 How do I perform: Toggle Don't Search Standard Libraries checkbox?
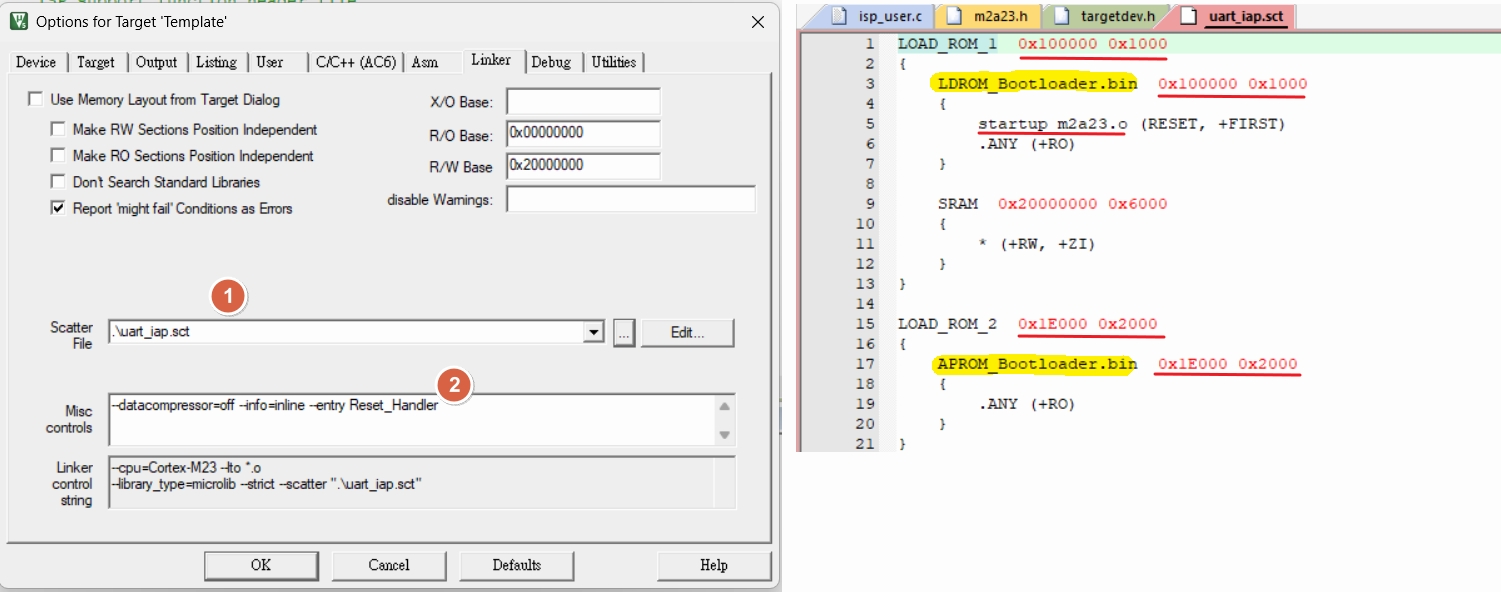click(59, 182)
